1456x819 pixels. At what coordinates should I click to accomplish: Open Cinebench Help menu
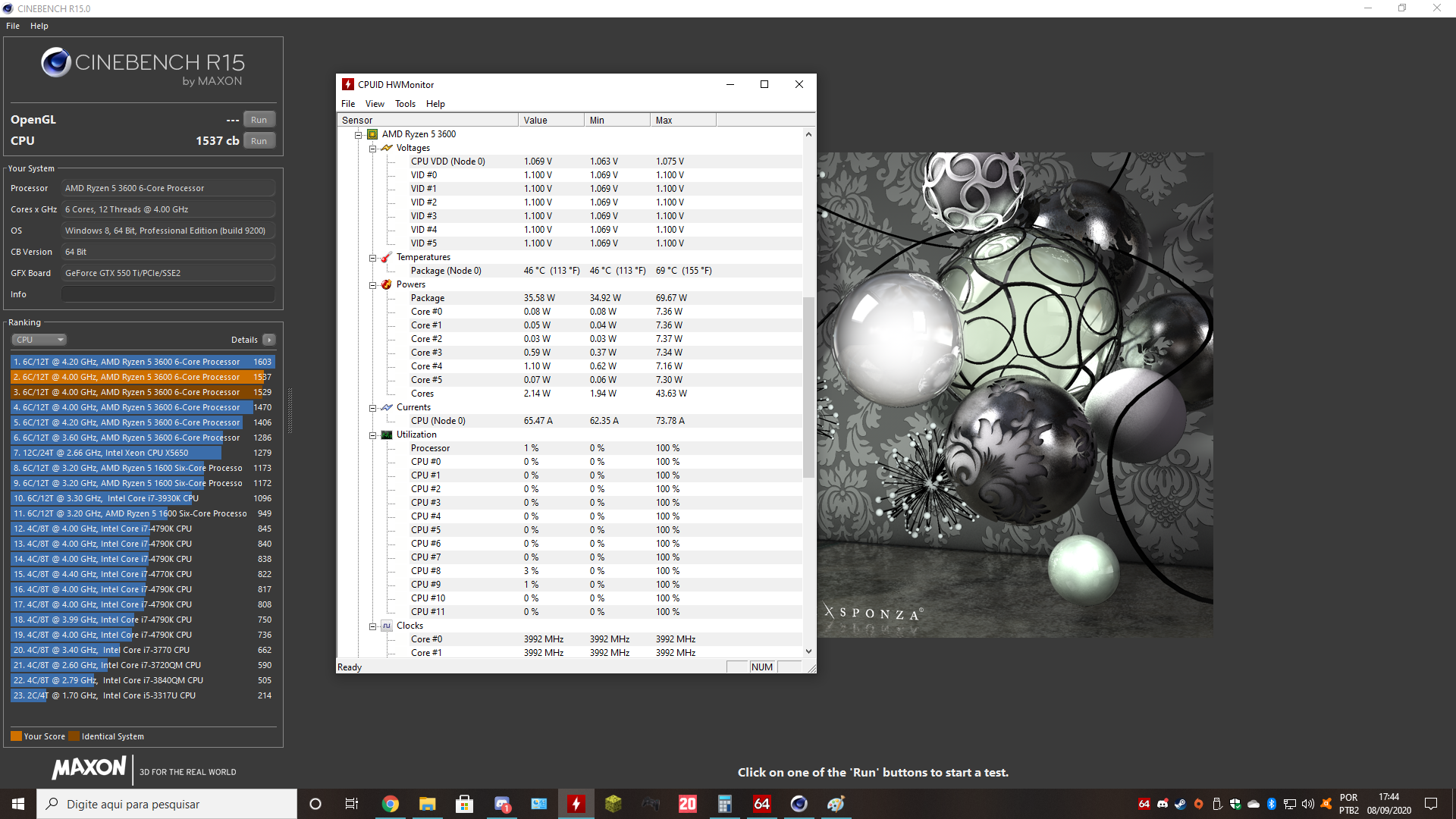39,26
